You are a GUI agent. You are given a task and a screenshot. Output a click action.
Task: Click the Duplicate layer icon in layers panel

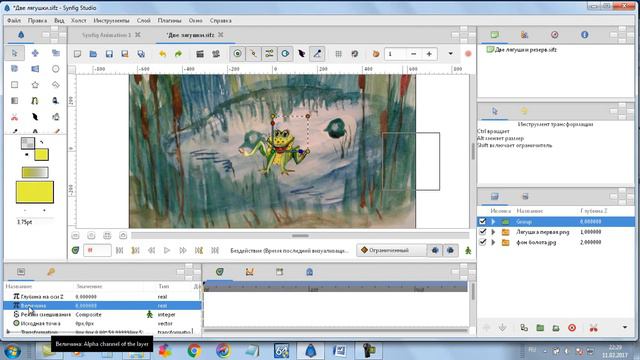click(524, 327)
